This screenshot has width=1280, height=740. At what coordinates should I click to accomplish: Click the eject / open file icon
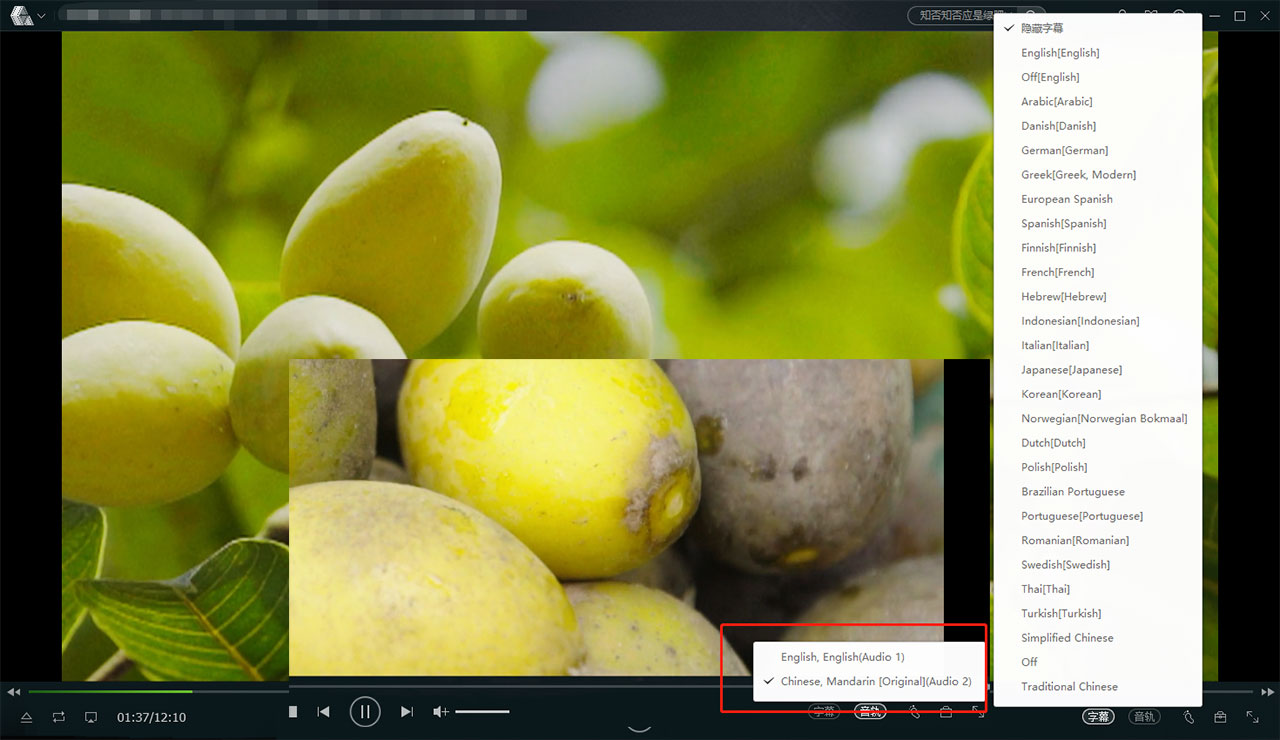(x=27, y=717)
